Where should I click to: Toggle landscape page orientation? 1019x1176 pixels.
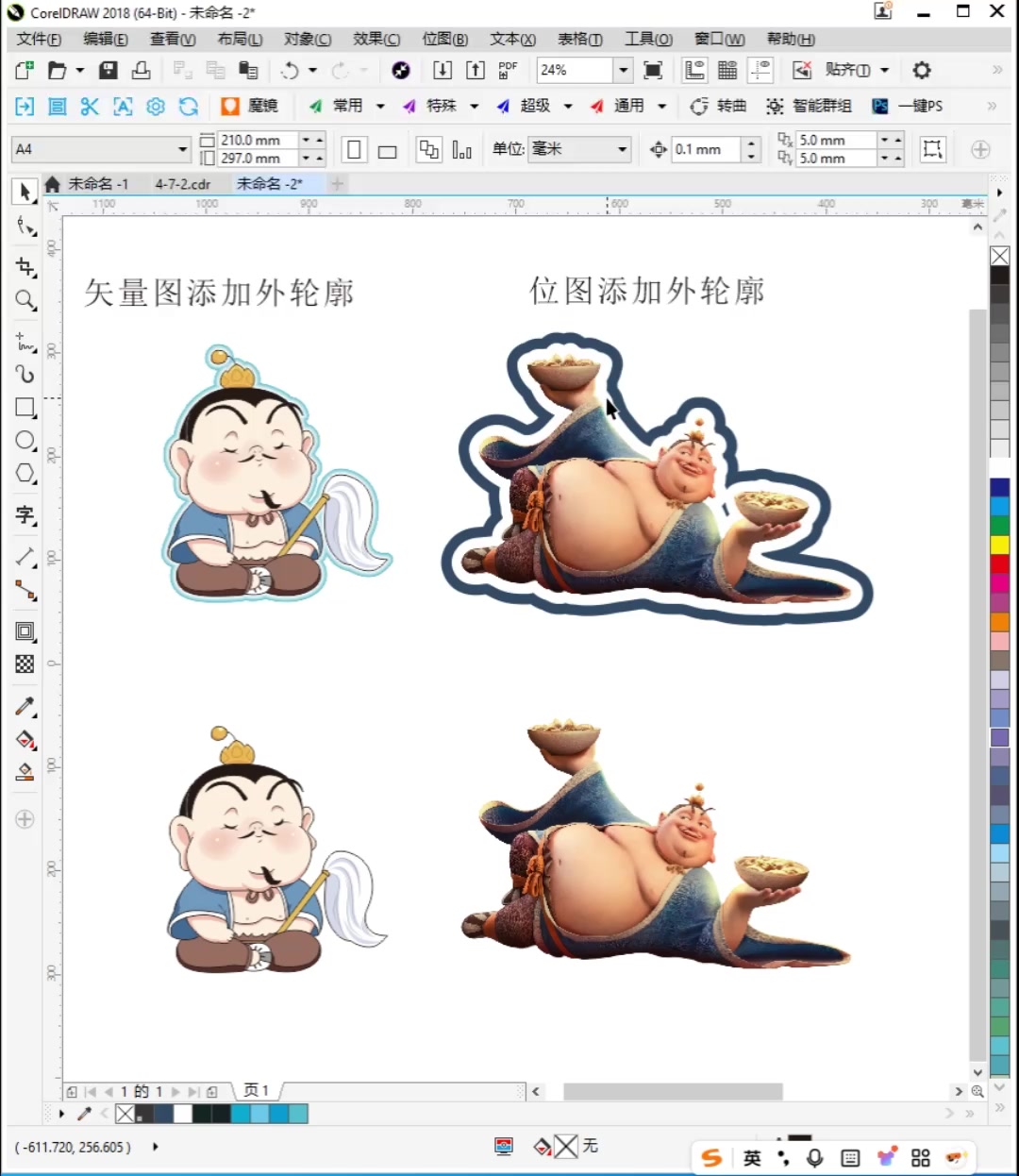(386, 149)
